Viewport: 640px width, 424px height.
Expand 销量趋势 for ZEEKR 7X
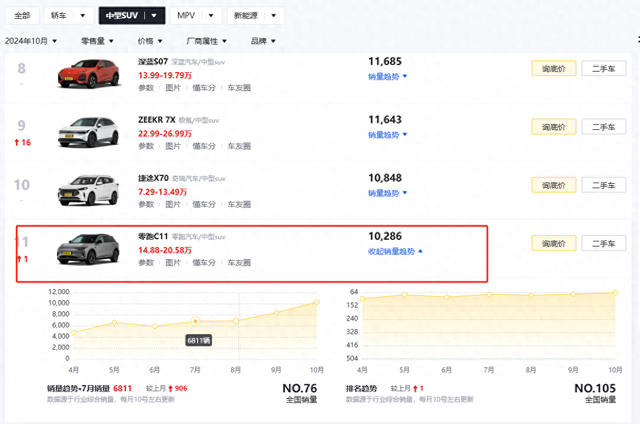[387, 135]
